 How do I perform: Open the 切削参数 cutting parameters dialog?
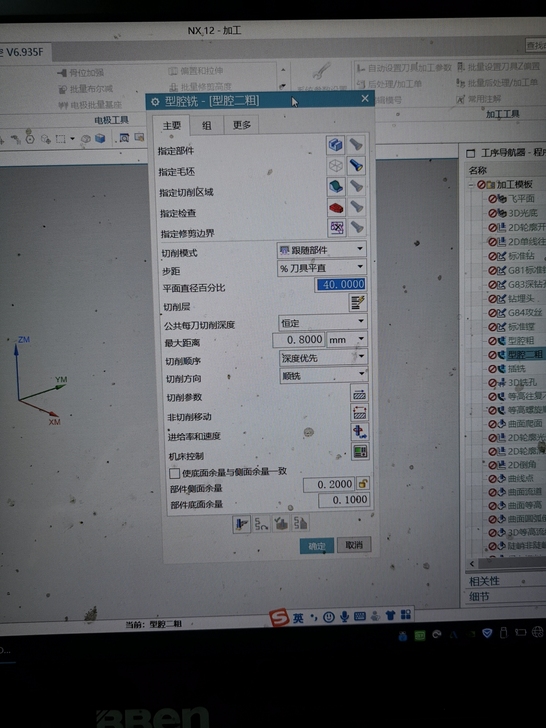(359, 394)
